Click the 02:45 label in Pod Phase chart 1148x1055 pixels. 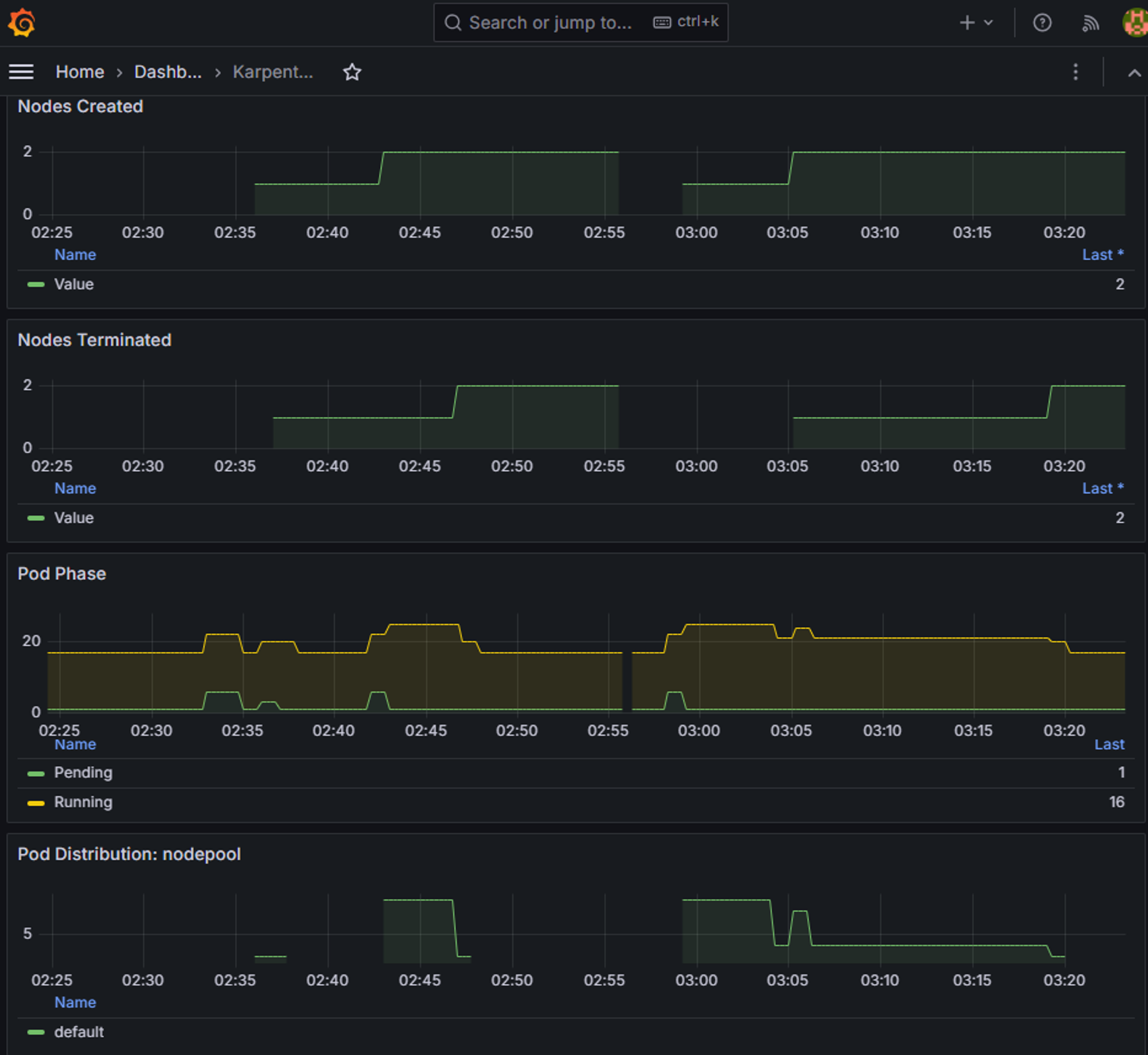click(425, 731)
